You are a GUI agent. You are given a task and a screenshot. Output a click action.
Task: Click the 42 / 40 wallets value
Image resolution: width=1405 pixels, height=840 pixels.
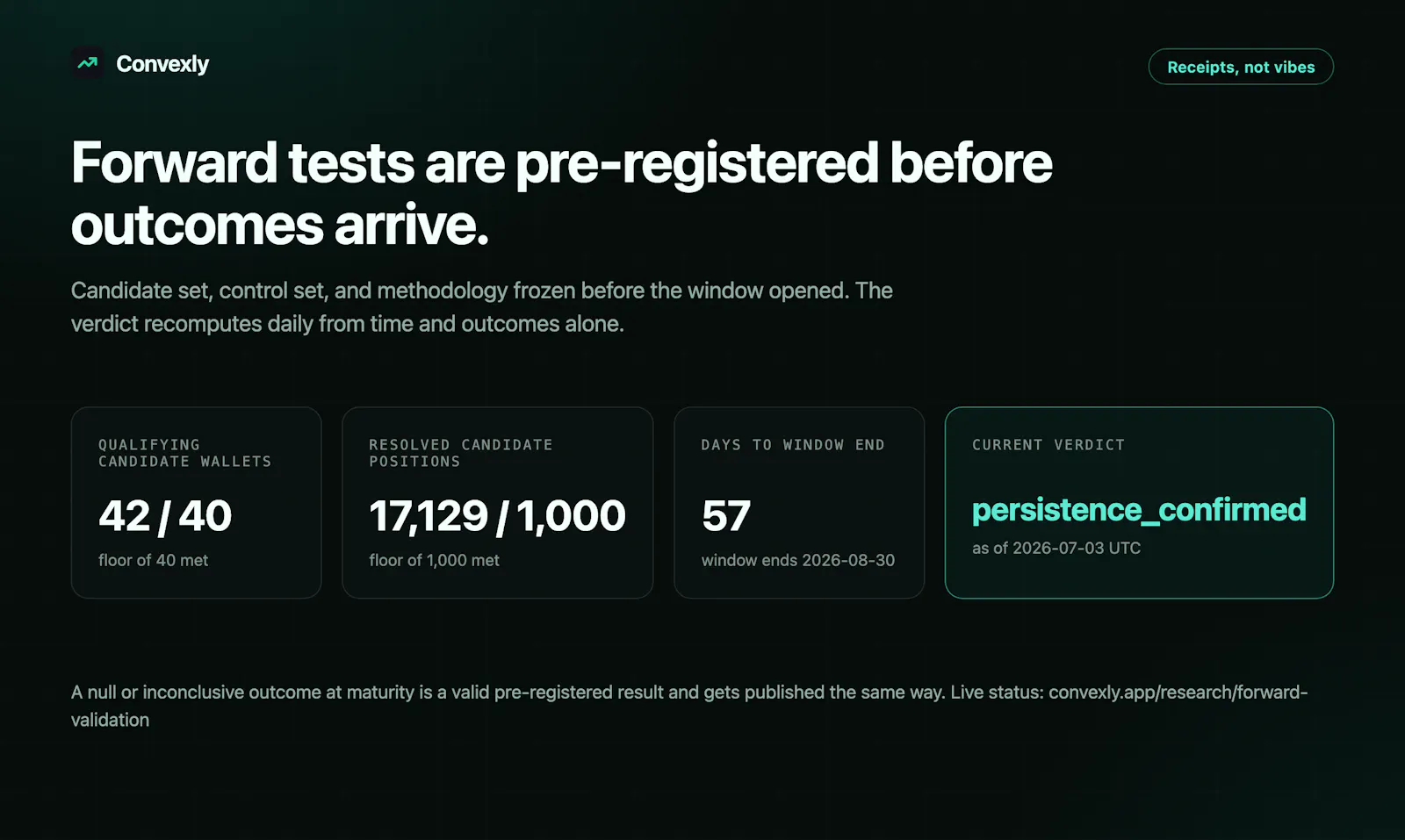(x=165, y=515)
